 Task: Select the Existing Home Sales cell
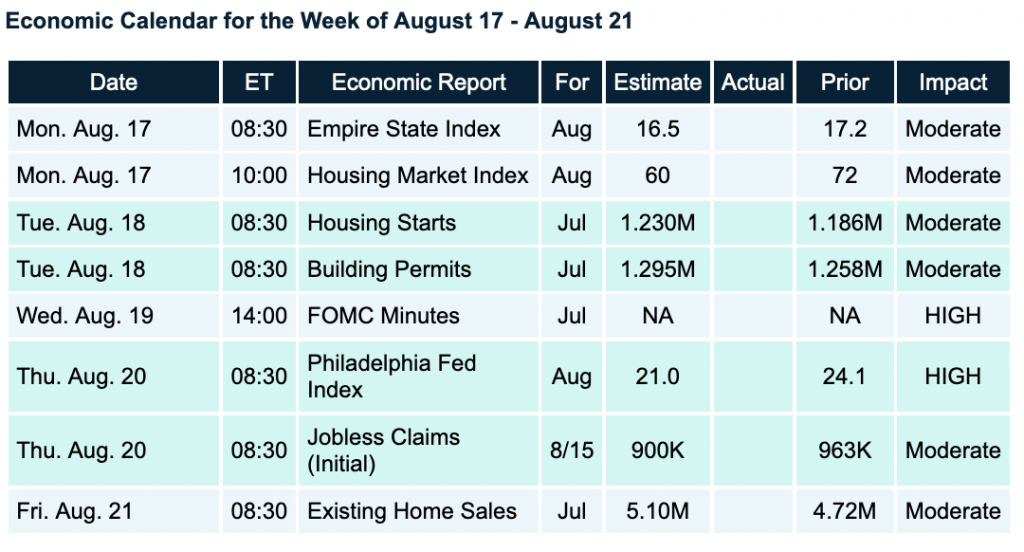pos(412,512)
